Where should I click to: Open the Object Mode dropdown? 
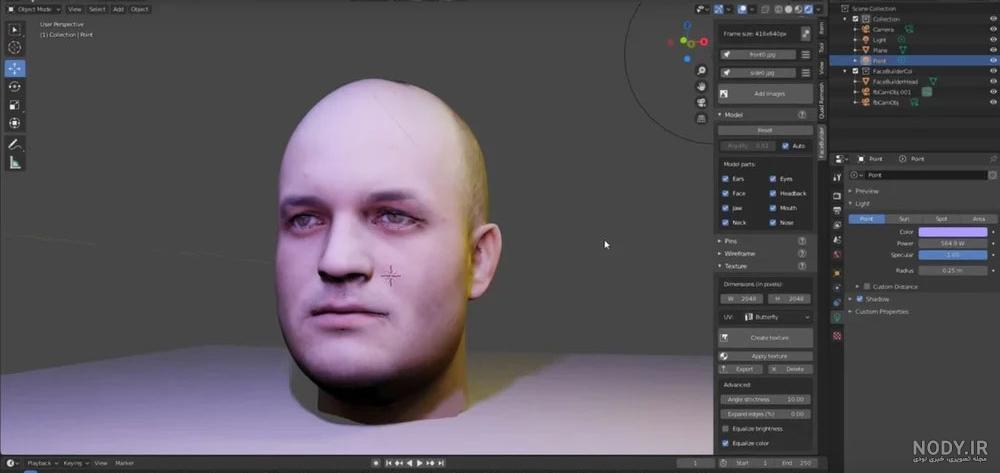(33, 9)
